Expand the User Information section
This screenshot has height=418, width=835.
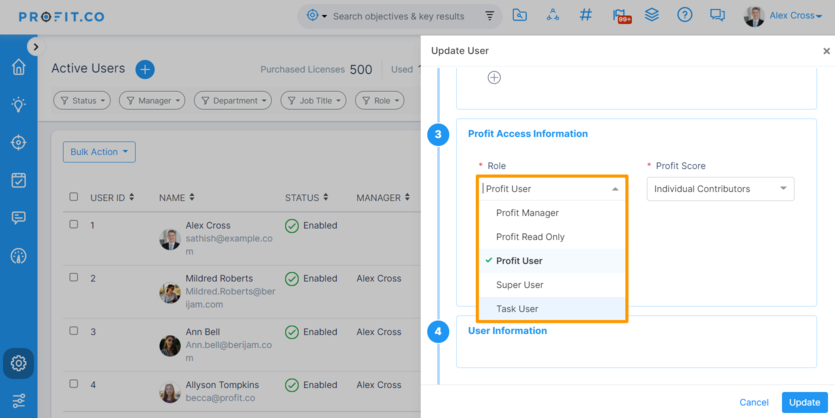pyautogui.click(x=507, y=331)
